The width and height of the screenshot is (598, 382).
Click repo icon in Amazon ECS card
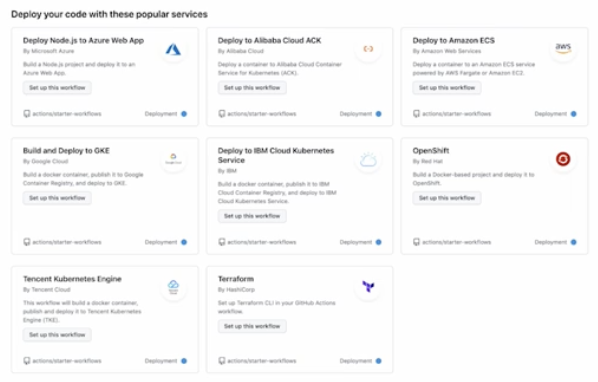coord(416,114)
